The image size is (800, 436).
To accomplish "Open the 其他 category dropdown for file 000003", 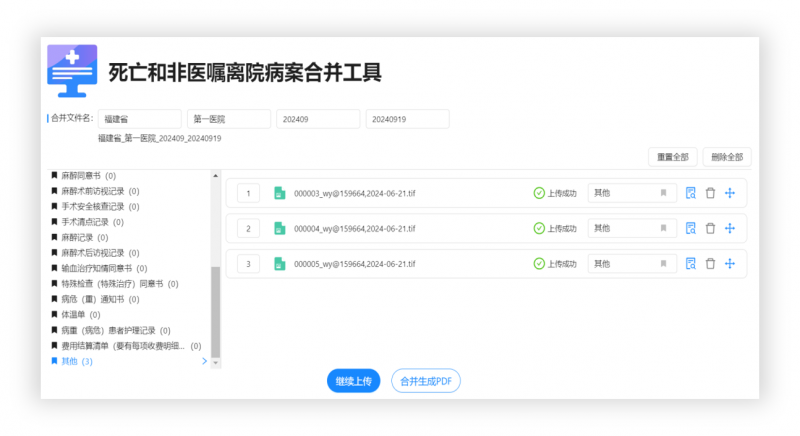I will coord(631,193).
